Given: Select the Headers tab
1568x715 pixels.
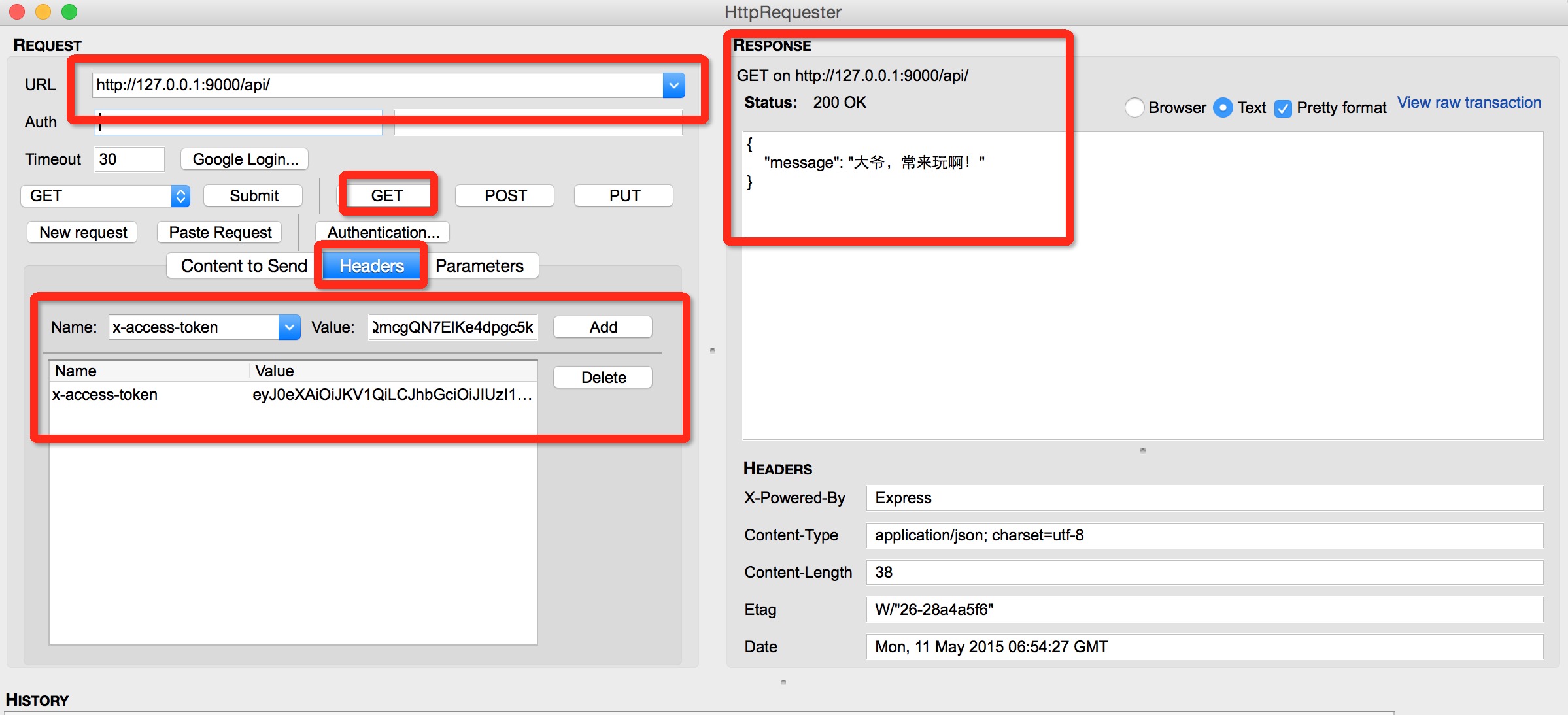Looking at the screenshot, I should 371,265.
